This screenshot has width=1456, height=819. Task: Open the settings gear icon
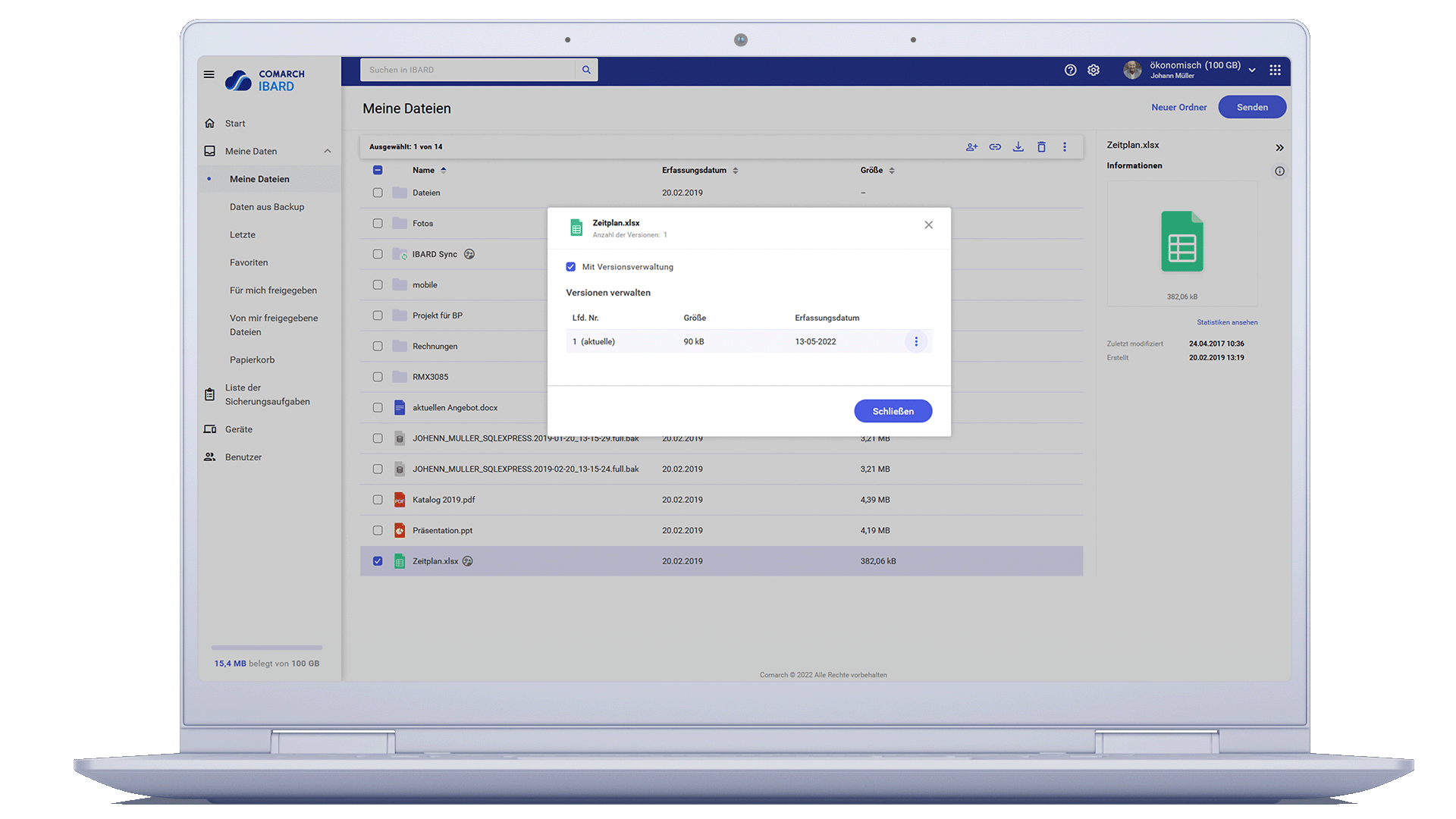[x=1094, y=70]
